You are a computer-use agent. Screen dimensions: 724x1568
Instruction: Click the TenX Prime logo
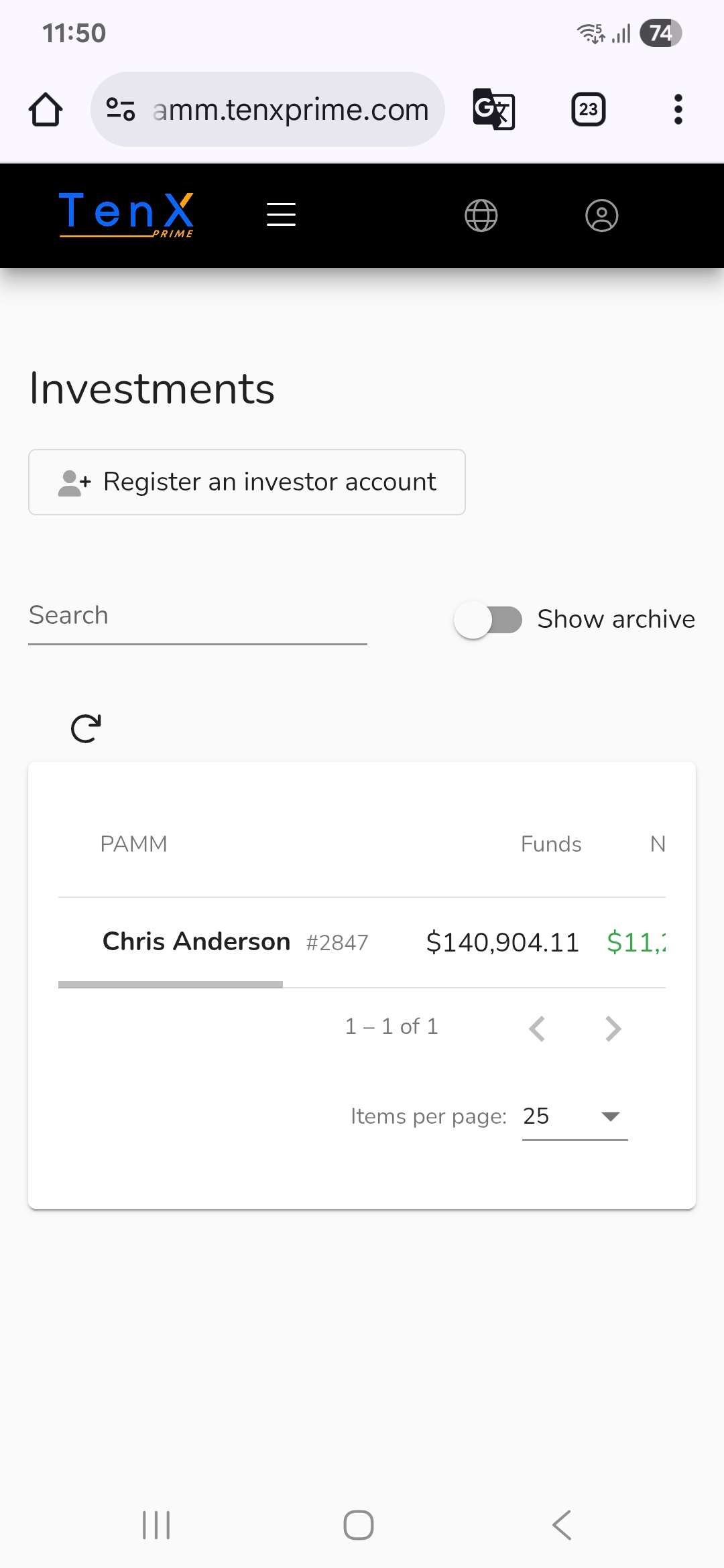click(x=127, y=214)
